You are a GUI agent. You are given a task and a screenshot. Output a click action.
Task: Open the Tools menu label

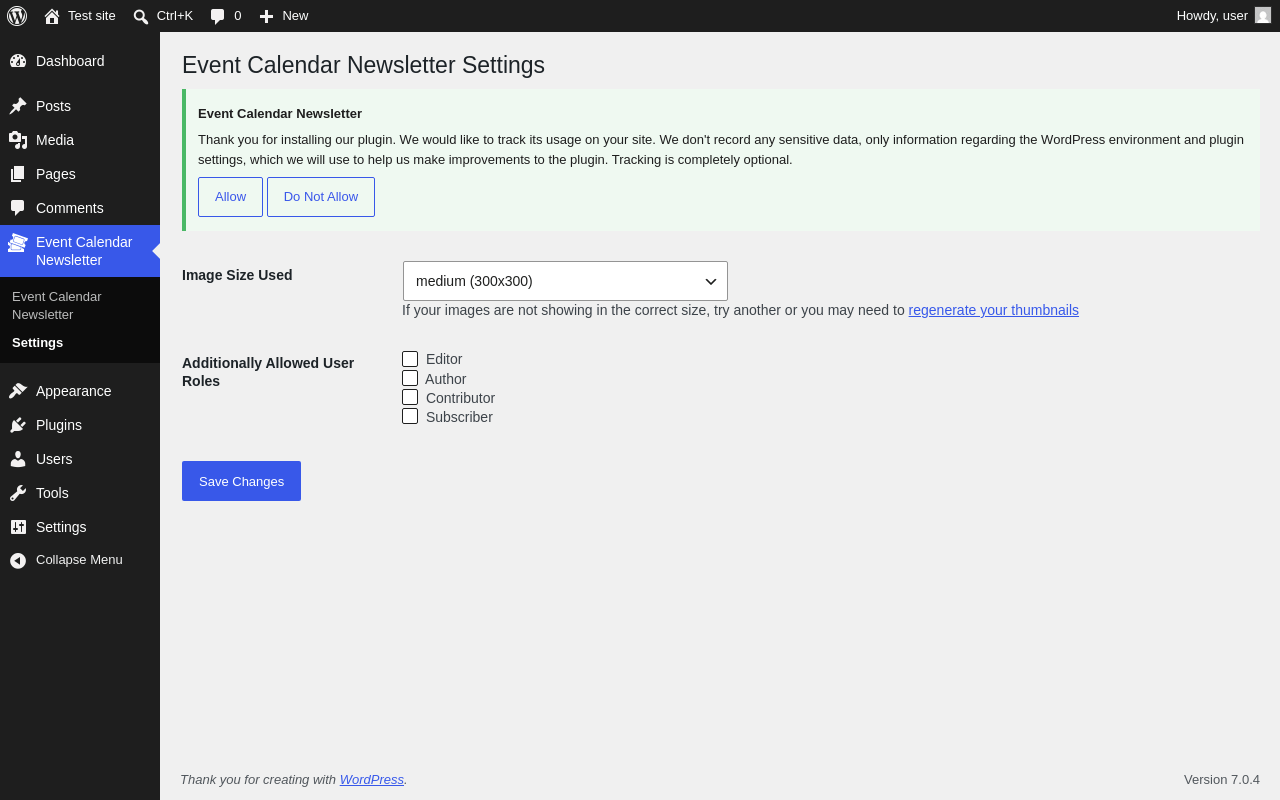[x=52, y=493]
